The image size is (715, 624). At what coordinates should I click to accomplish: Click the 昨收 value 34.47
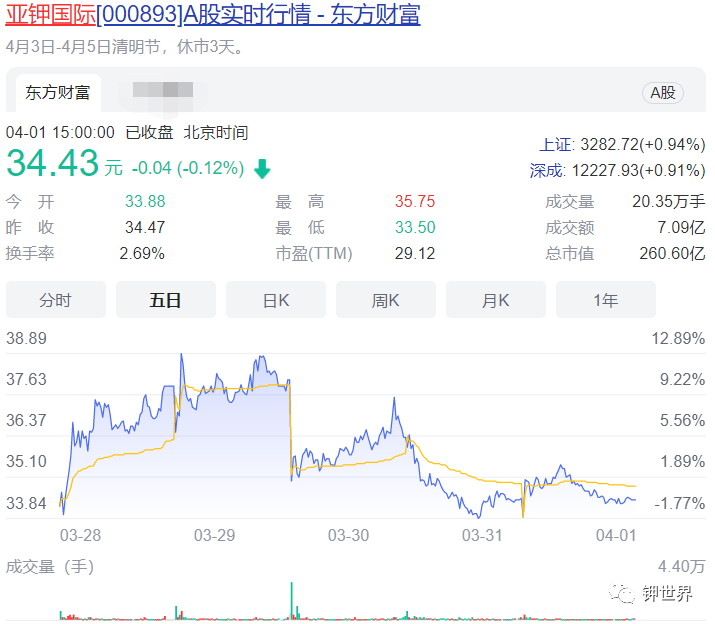click(145, 227)
